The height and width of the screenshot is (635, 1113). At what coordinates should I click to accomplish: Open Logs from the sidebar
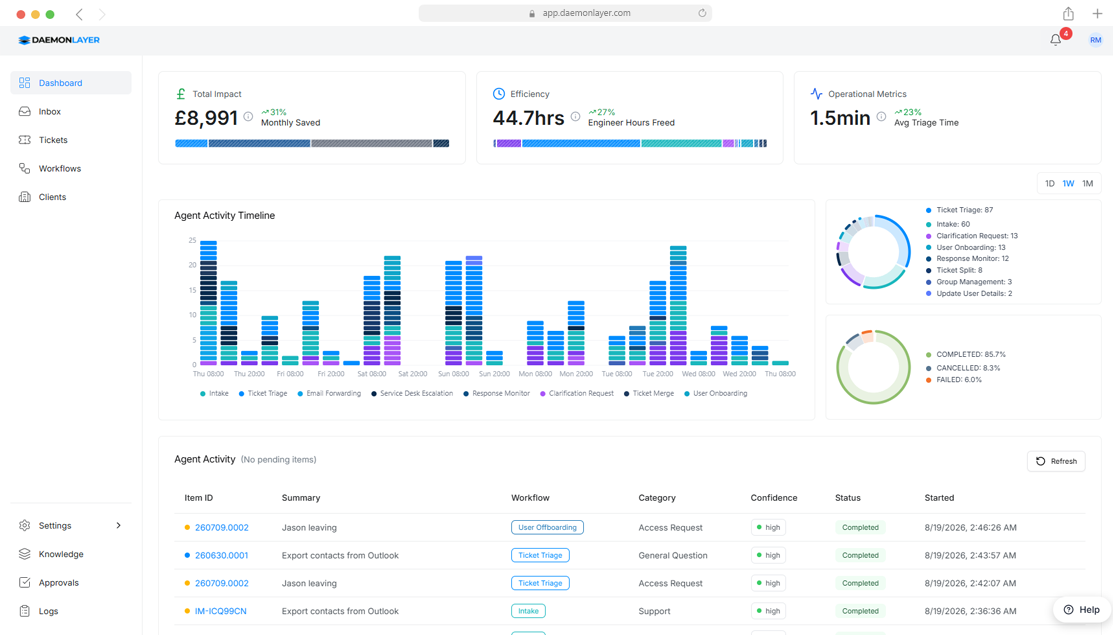[71, 611]
